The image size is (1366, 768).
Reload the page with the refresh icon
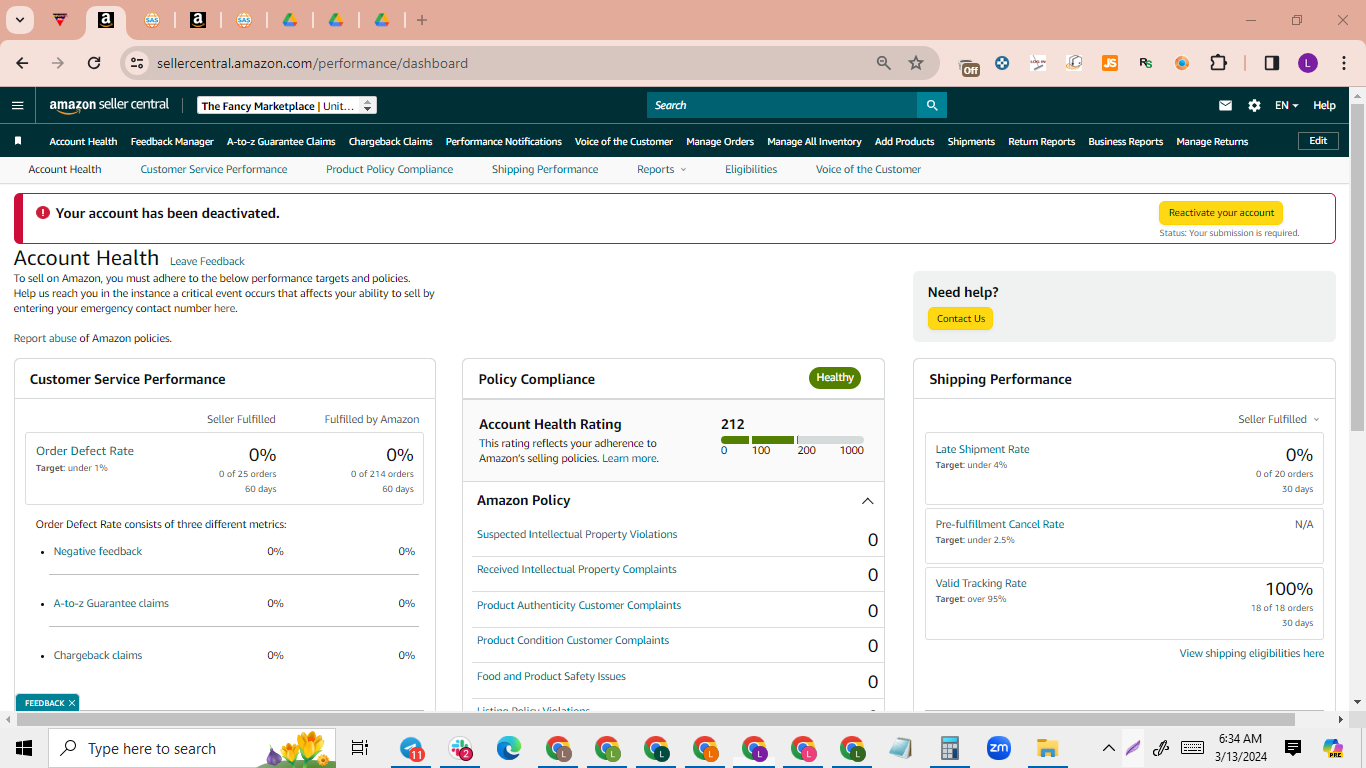94,63
